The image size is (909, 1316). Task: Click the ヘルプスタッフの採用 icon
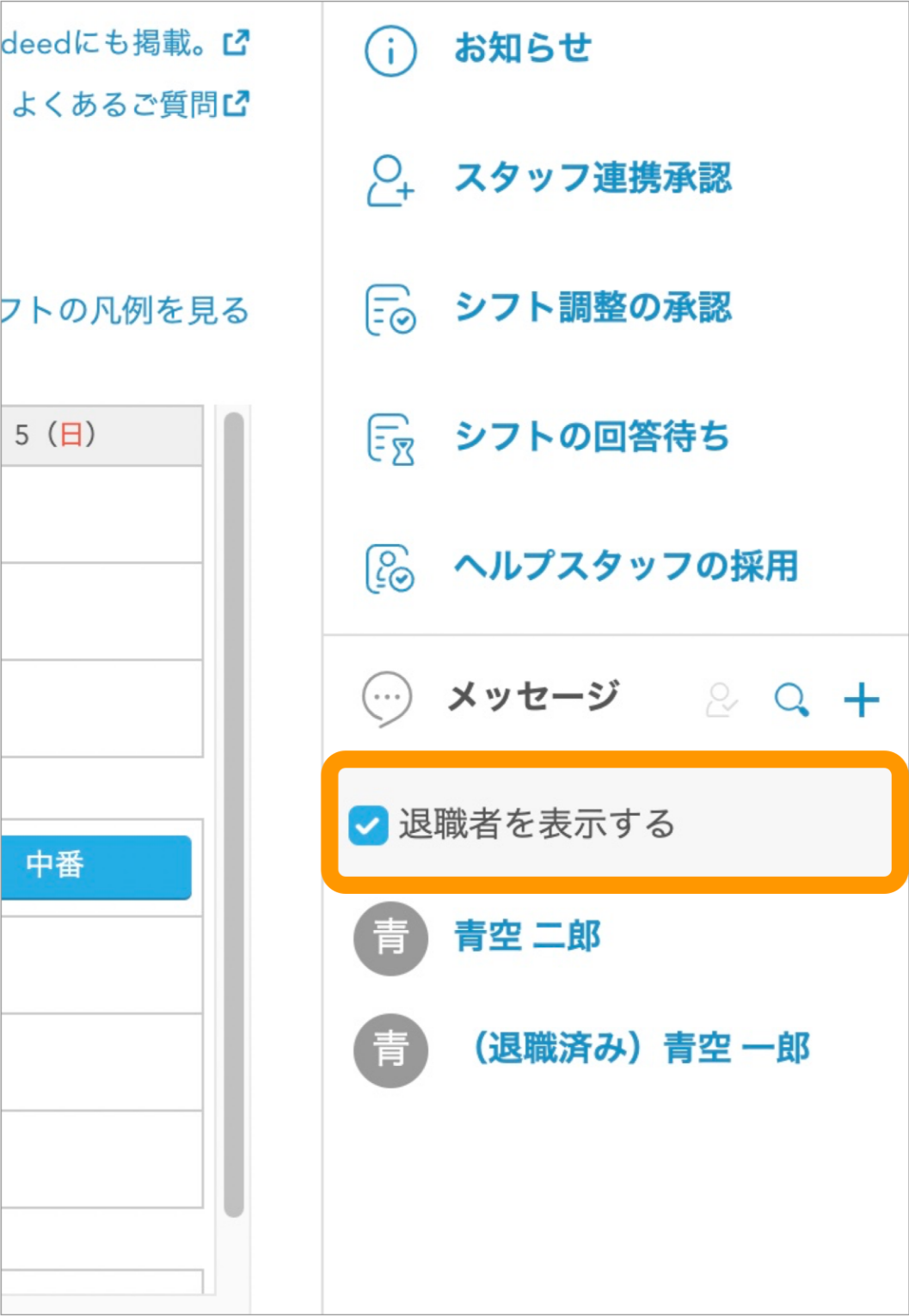[x=390, y=568]
